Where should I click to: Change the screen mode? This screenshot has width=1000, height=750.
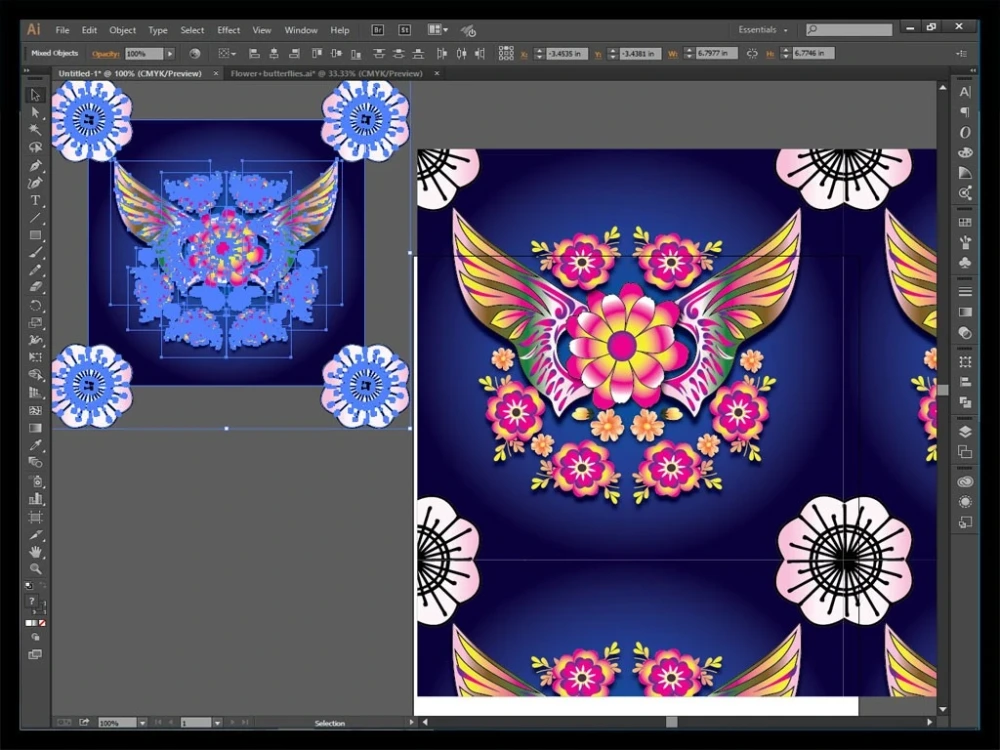click(35, 654)
